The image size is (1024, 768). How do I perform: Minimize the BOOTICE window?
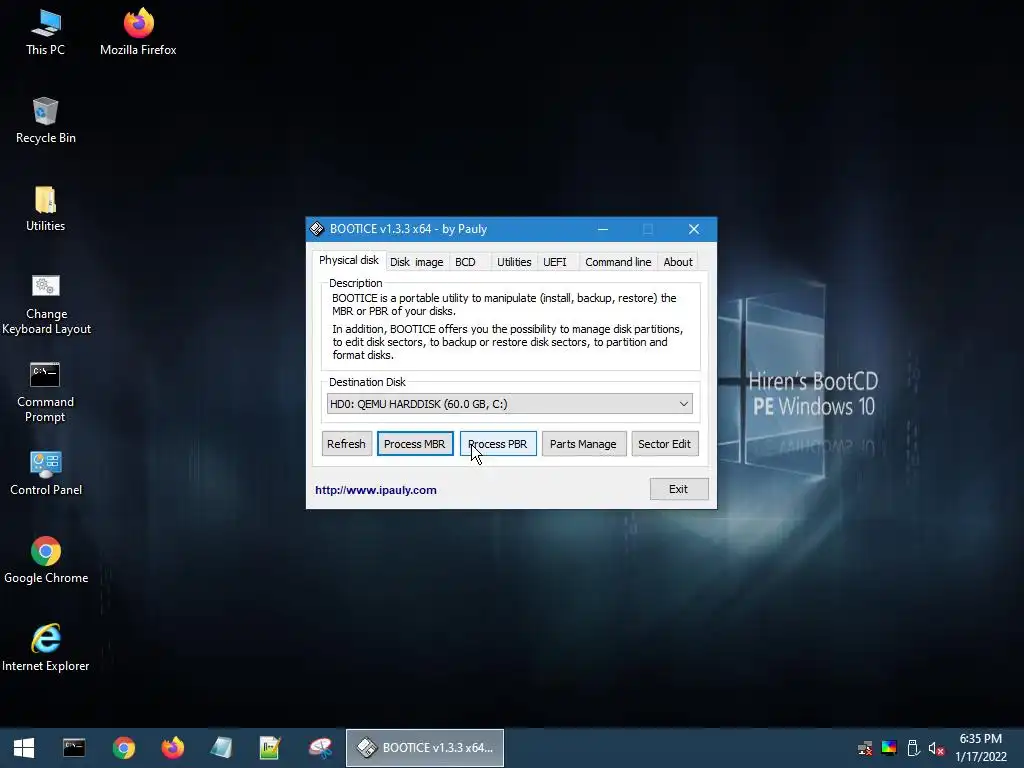(603, 229)
